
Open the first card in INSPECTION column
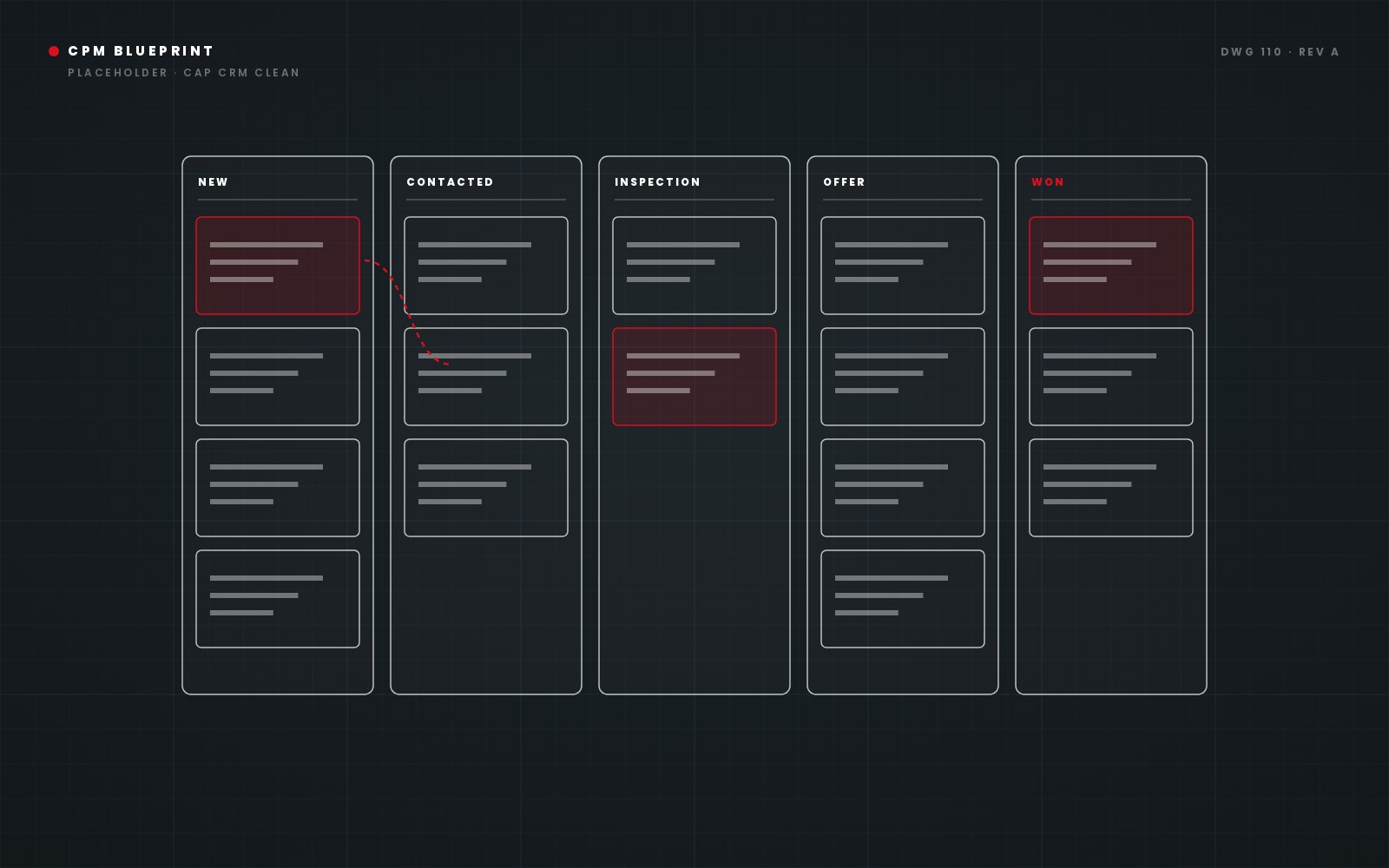pos(694,266)
